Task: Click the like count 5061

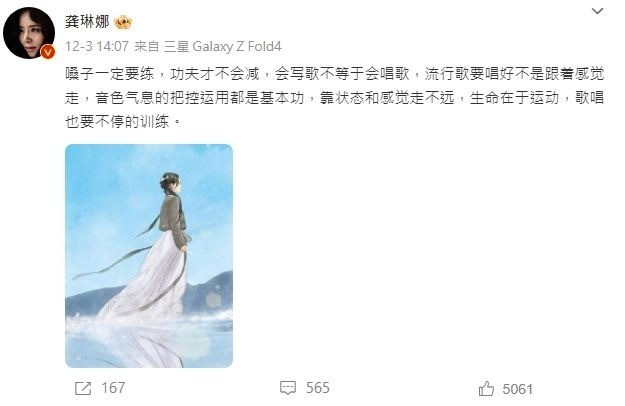Action: coord(517,389)
